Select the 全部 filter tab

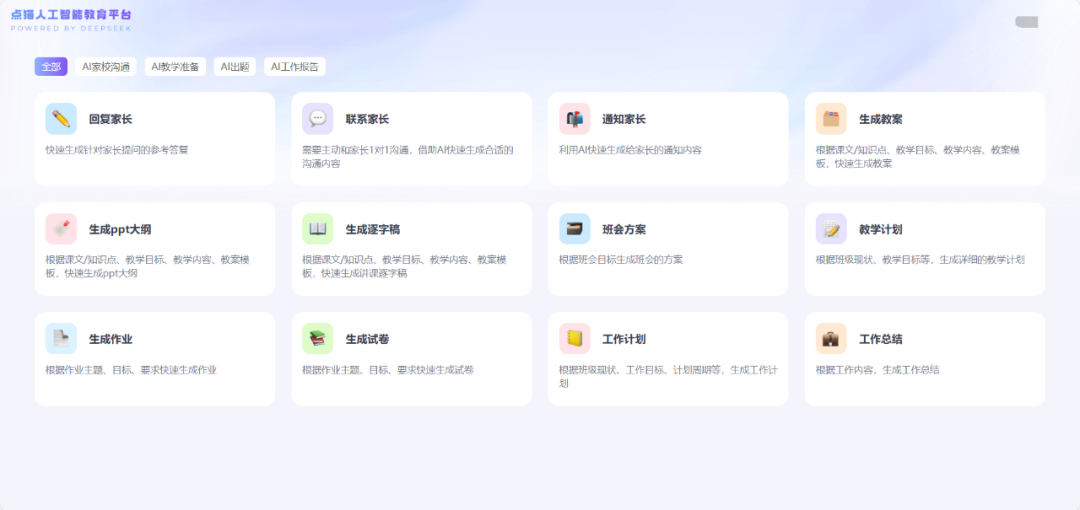(x=51, y=67)
